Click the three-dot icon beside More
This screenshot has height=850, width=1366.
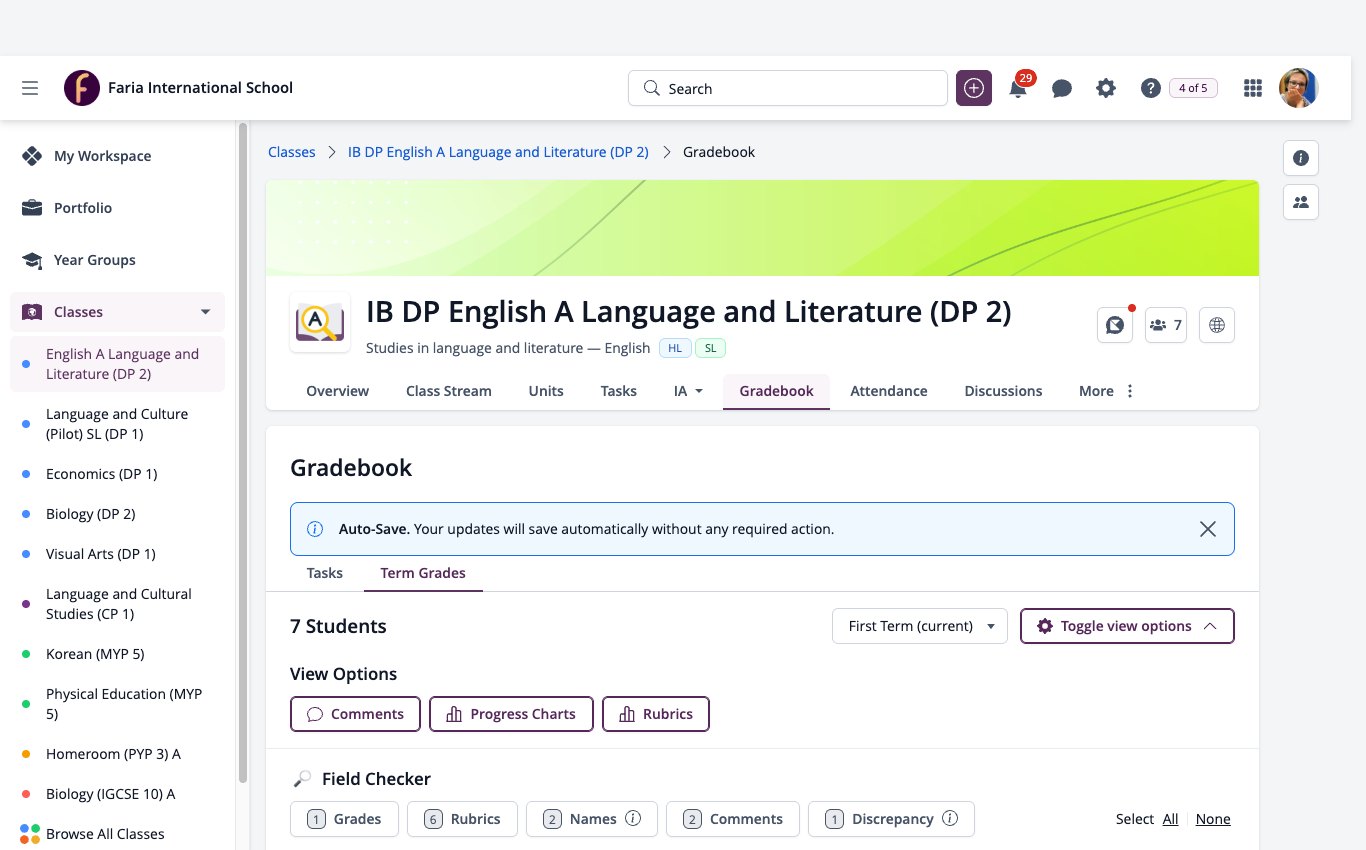click(x=1130, y=391)
